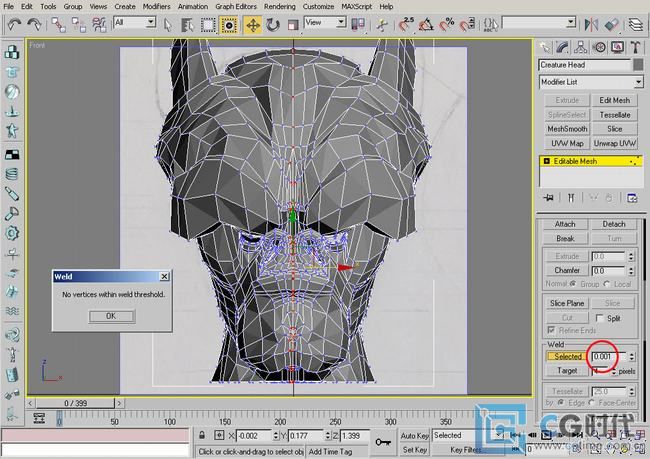Click the Weld Selected button
The image size is (650, 459).
[567, 356]
